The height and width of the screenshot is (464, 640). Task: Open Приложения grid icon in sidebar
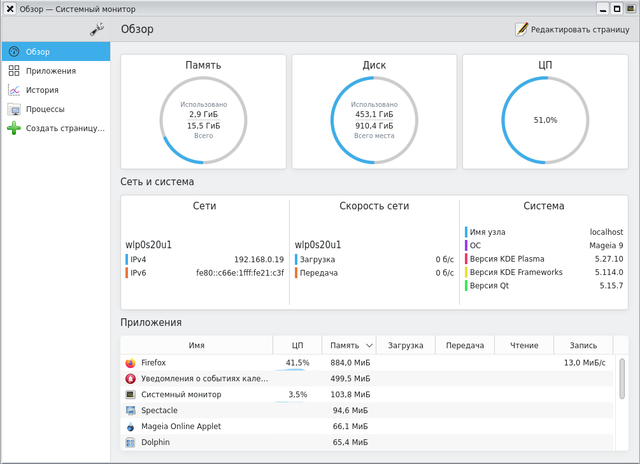[14, 71]
